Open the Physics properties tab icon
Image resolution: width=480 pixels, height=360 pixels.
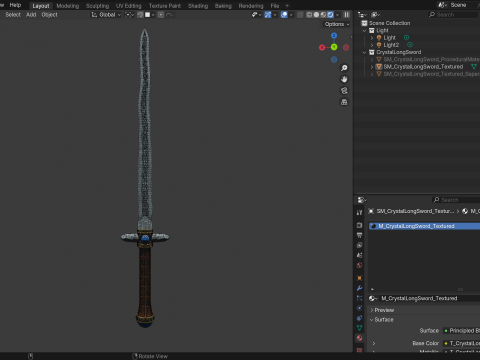[x=359, y=308]
